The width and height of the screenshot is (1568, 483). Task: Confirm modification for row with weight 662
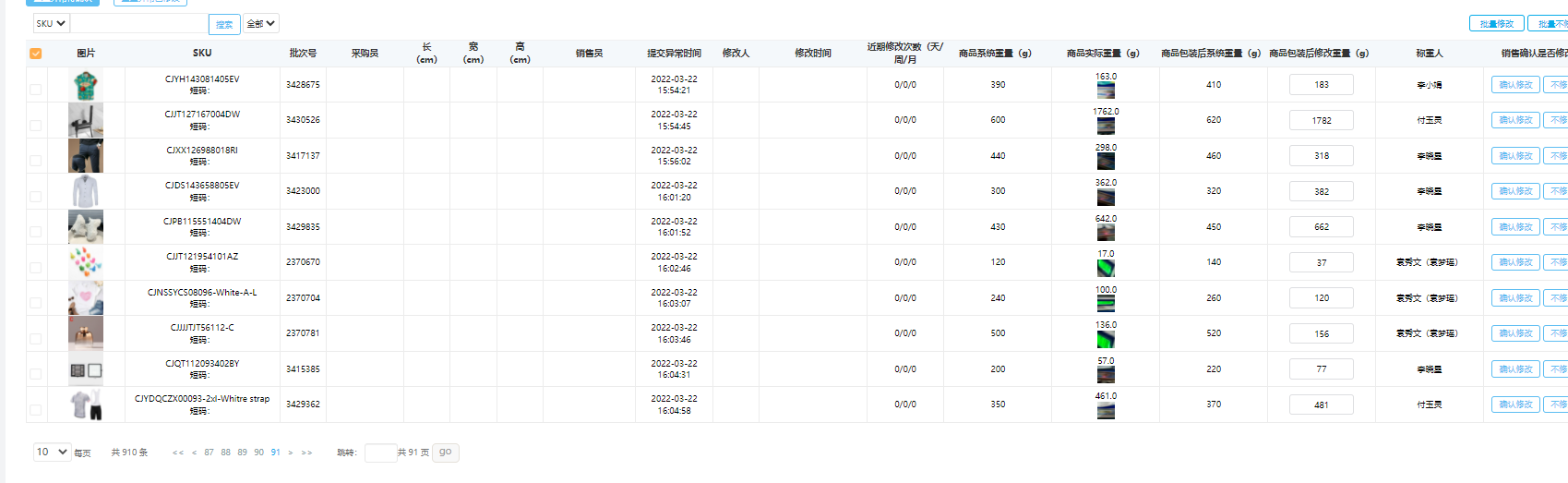click(x=1515, y=227)
